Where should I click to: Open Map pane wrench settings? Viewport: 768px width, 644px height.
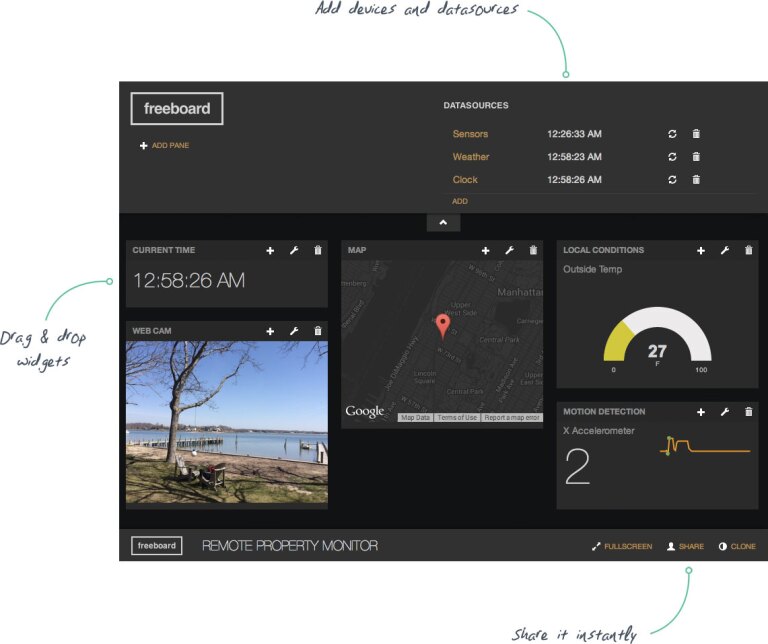tap(509, 251)
